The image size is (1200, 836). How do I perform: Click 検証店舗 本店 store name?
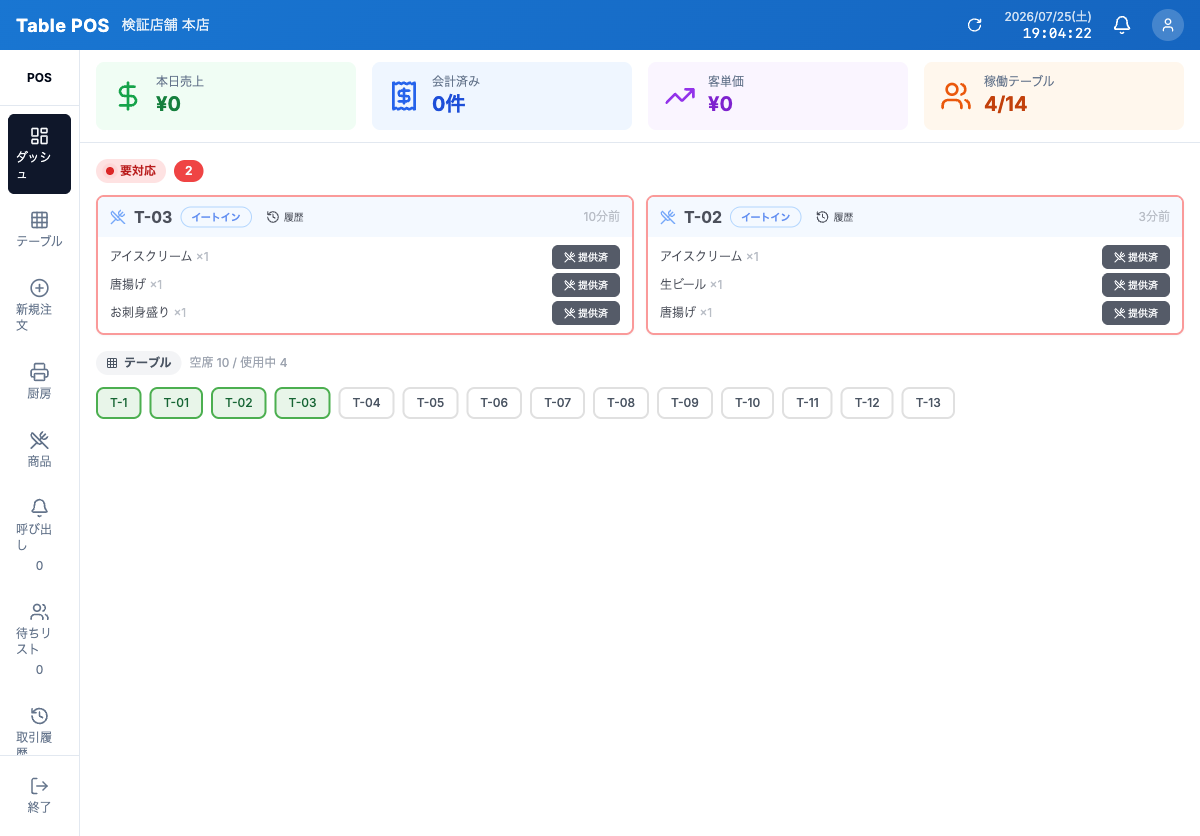click(x=166, y=25)
